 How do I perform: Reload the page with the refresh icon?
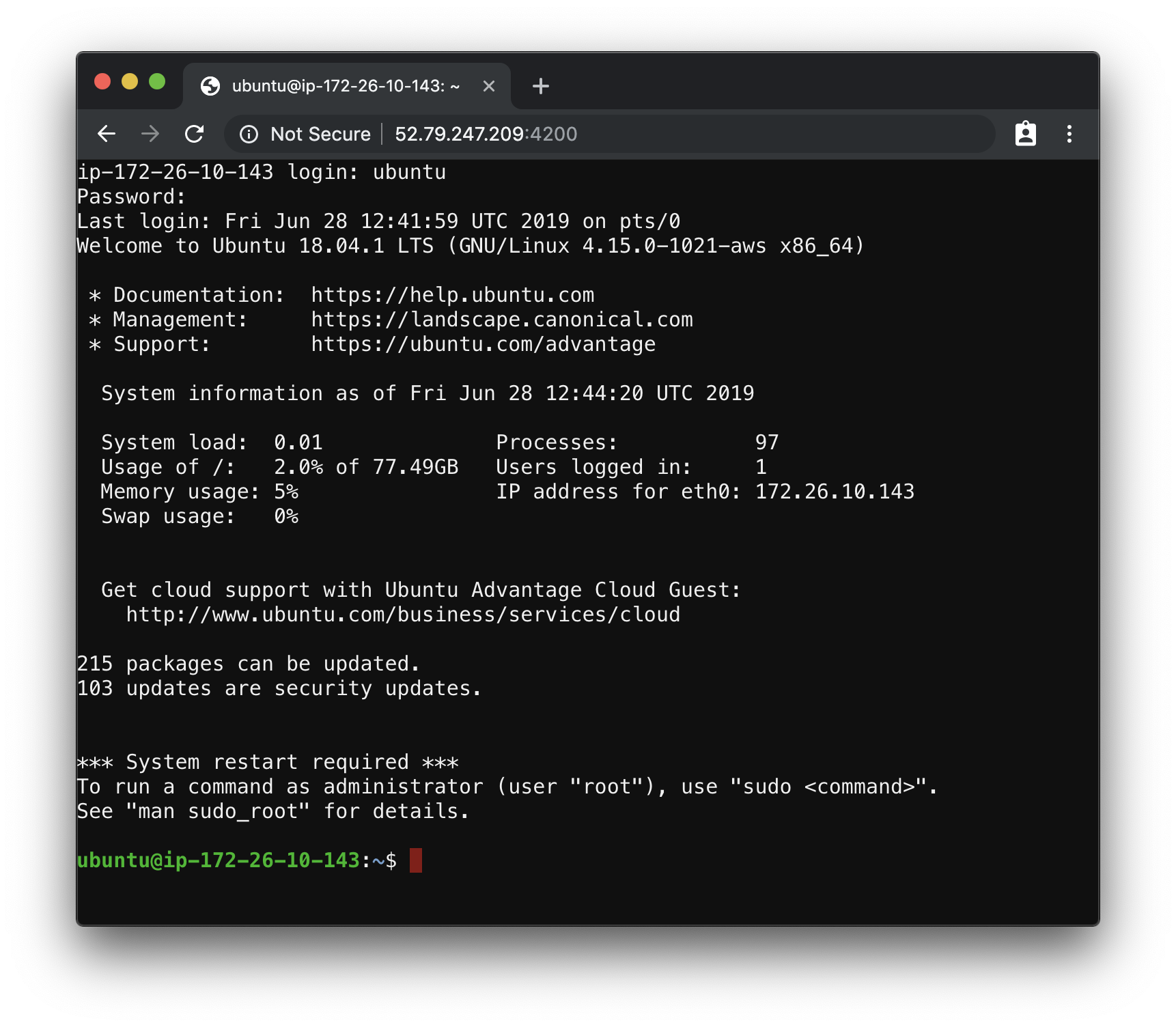[x=195, y=134]
